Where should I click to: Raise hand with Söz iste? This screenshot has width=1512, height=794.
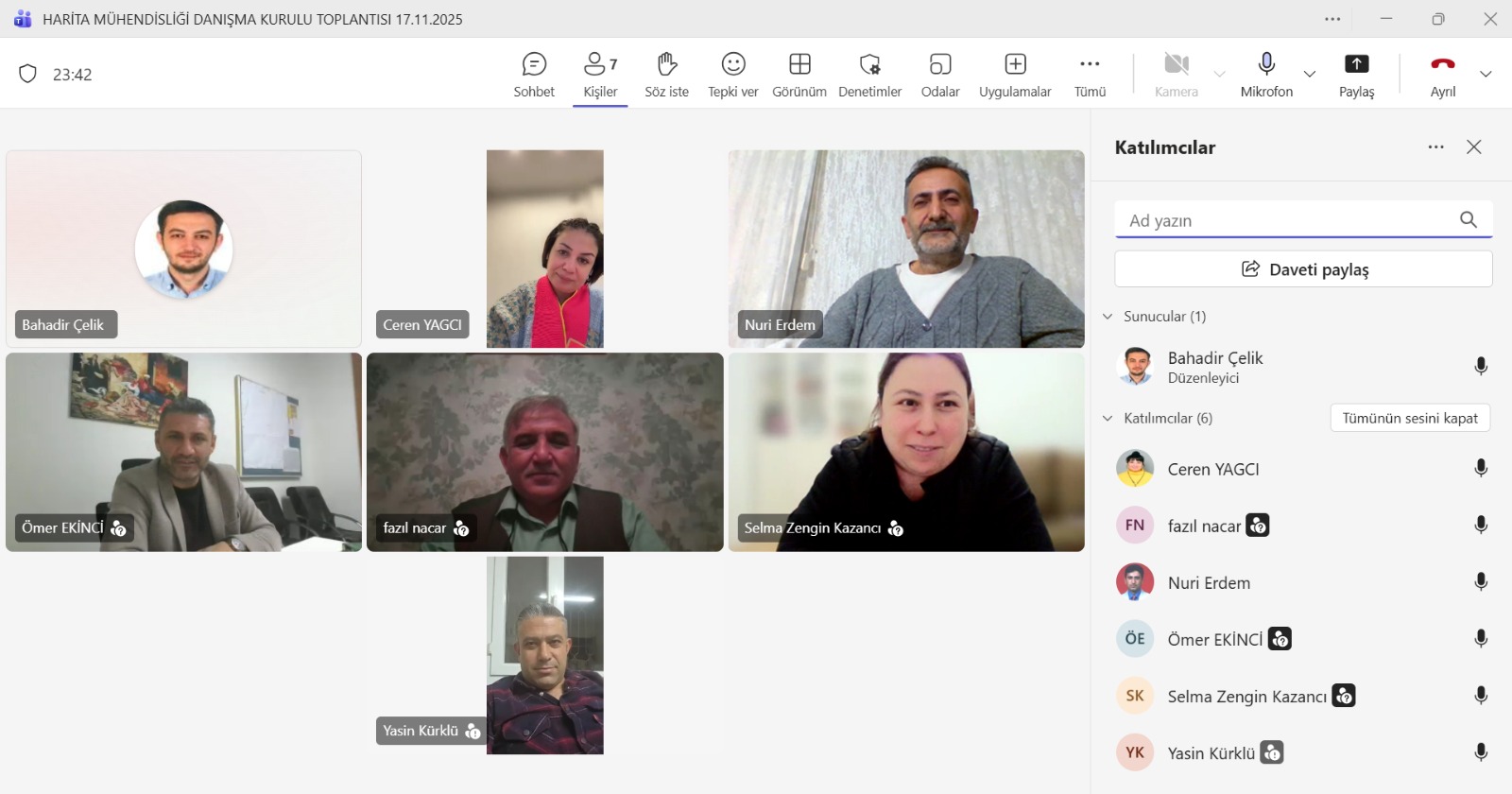click(x=666, y=65)
